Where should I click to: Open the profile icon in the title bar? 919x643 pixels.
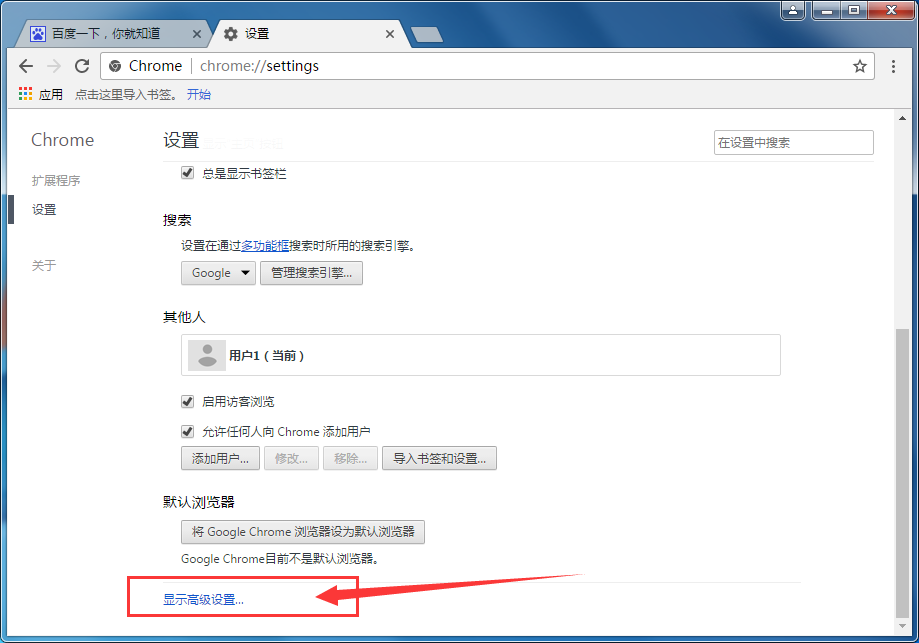coord(793,10)
